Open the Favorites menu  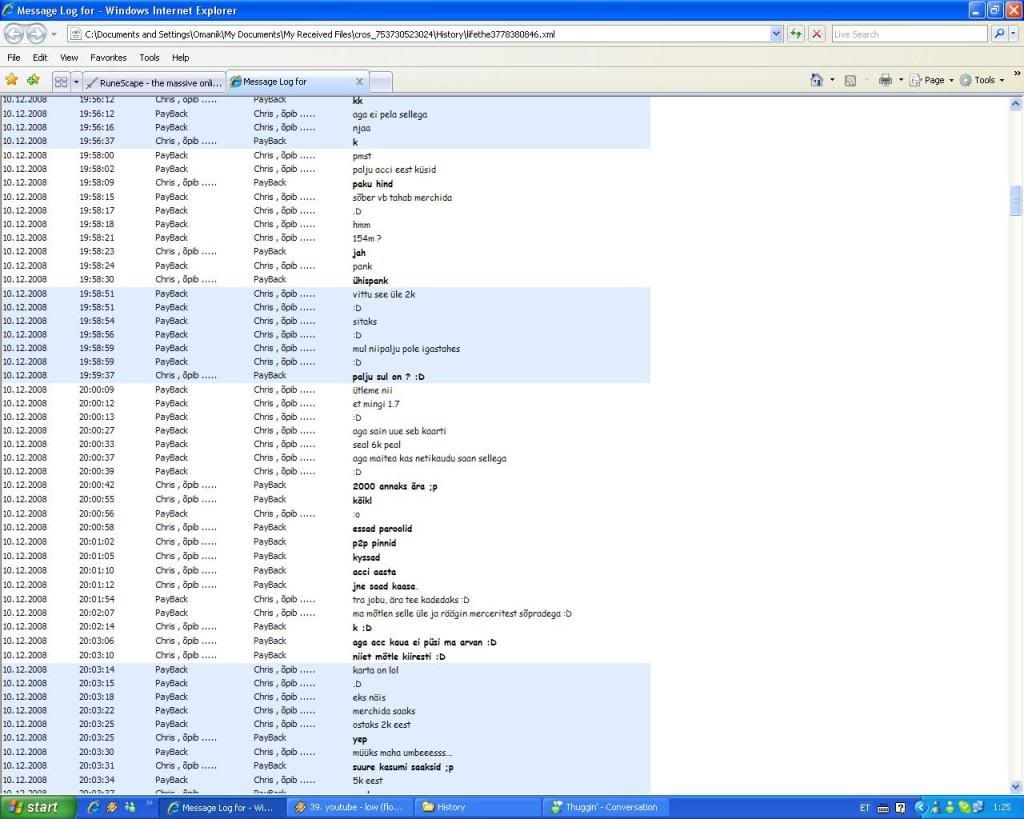[108, 58]
